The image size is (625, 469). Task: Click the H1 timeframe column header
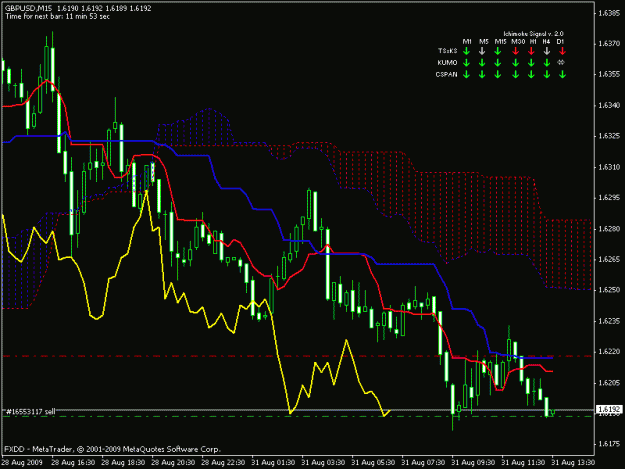(x=533, y=41)
